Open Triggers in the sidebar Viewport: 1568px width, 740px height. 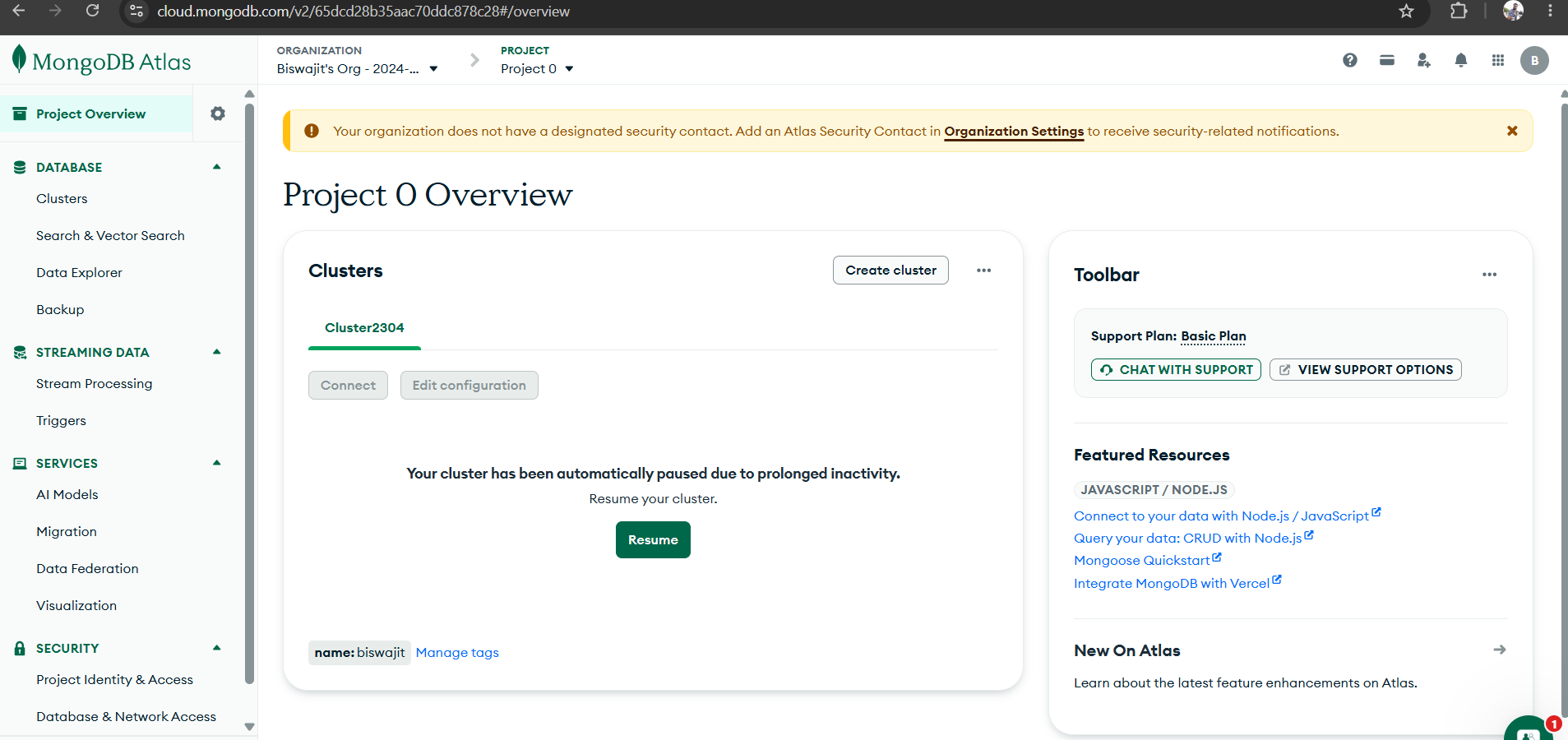[61, 421]
